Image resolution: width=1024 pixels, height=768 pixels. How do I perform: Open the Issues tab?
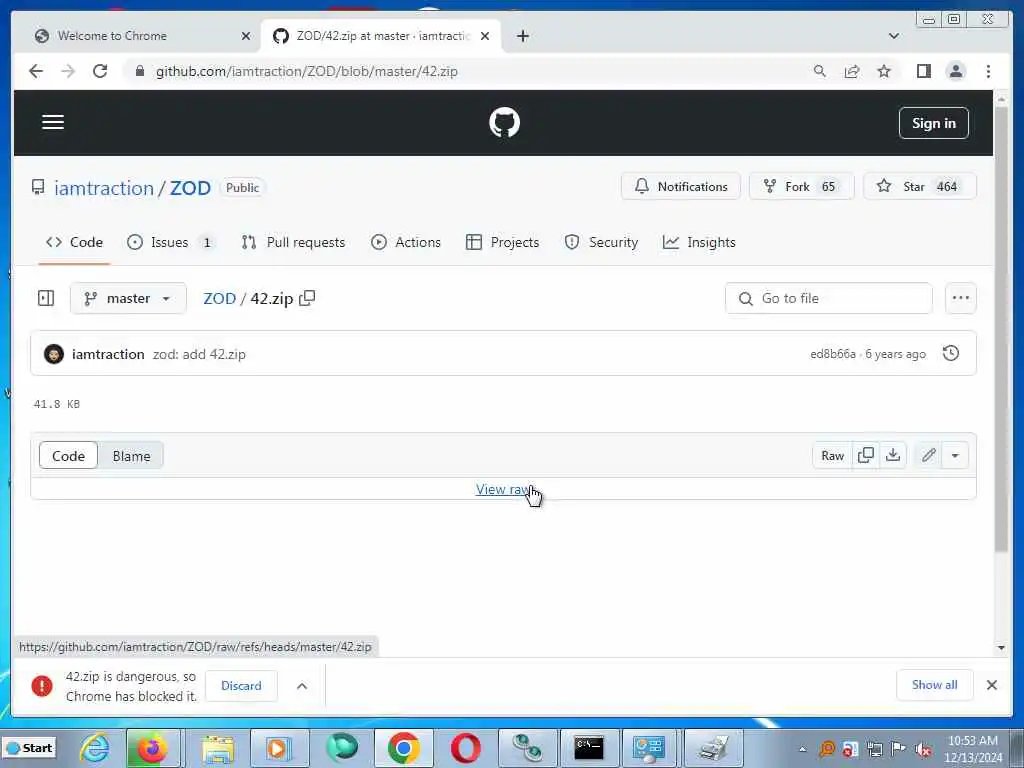click(x=170, y=242)
